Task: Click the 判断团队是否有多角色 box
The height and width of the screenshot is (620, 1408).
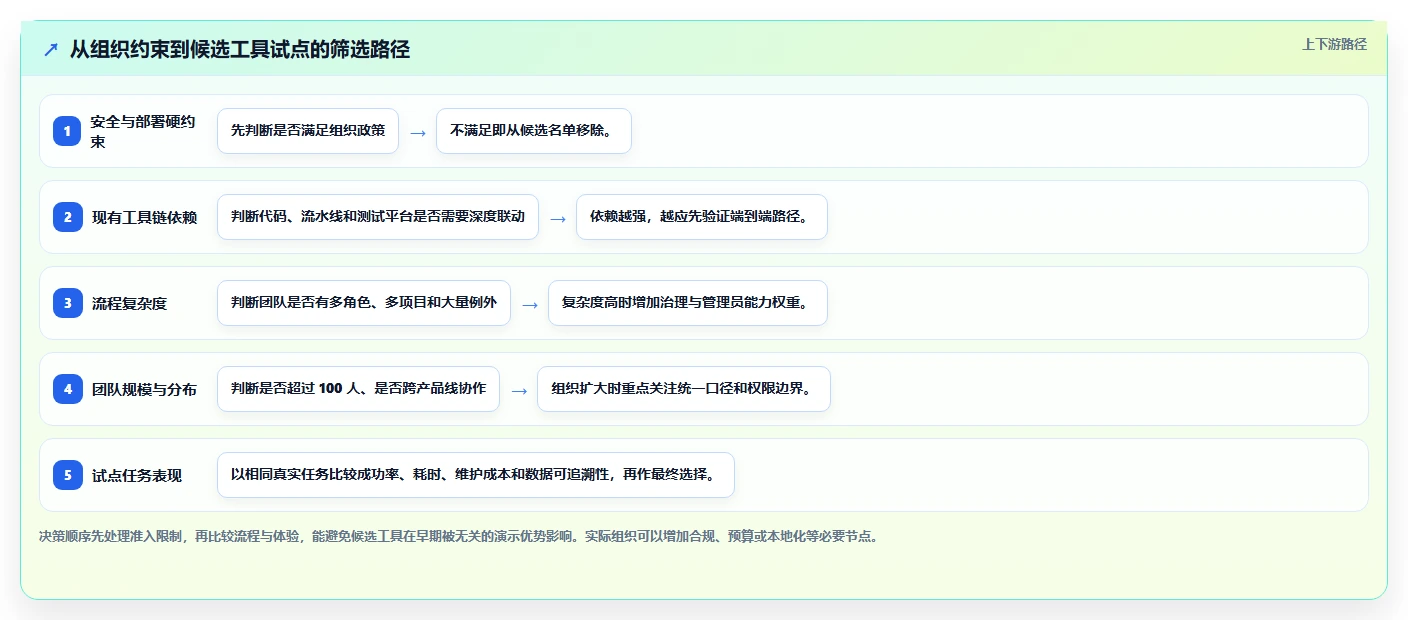Action: point(364,303)
